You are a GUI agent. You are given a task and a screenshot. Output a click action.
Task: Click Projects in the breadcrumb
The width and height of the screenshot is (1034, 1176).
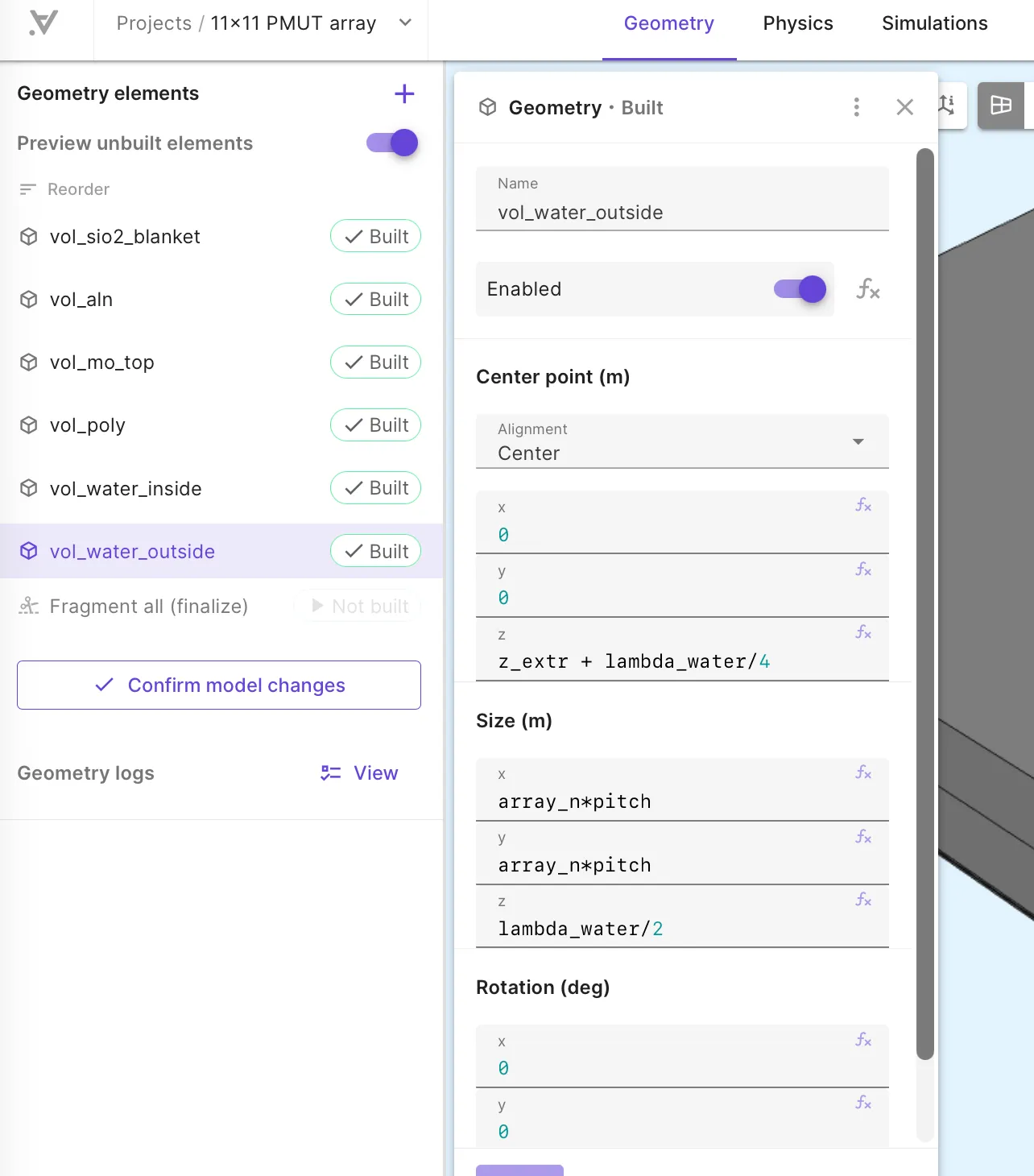(x=154, y=23)
